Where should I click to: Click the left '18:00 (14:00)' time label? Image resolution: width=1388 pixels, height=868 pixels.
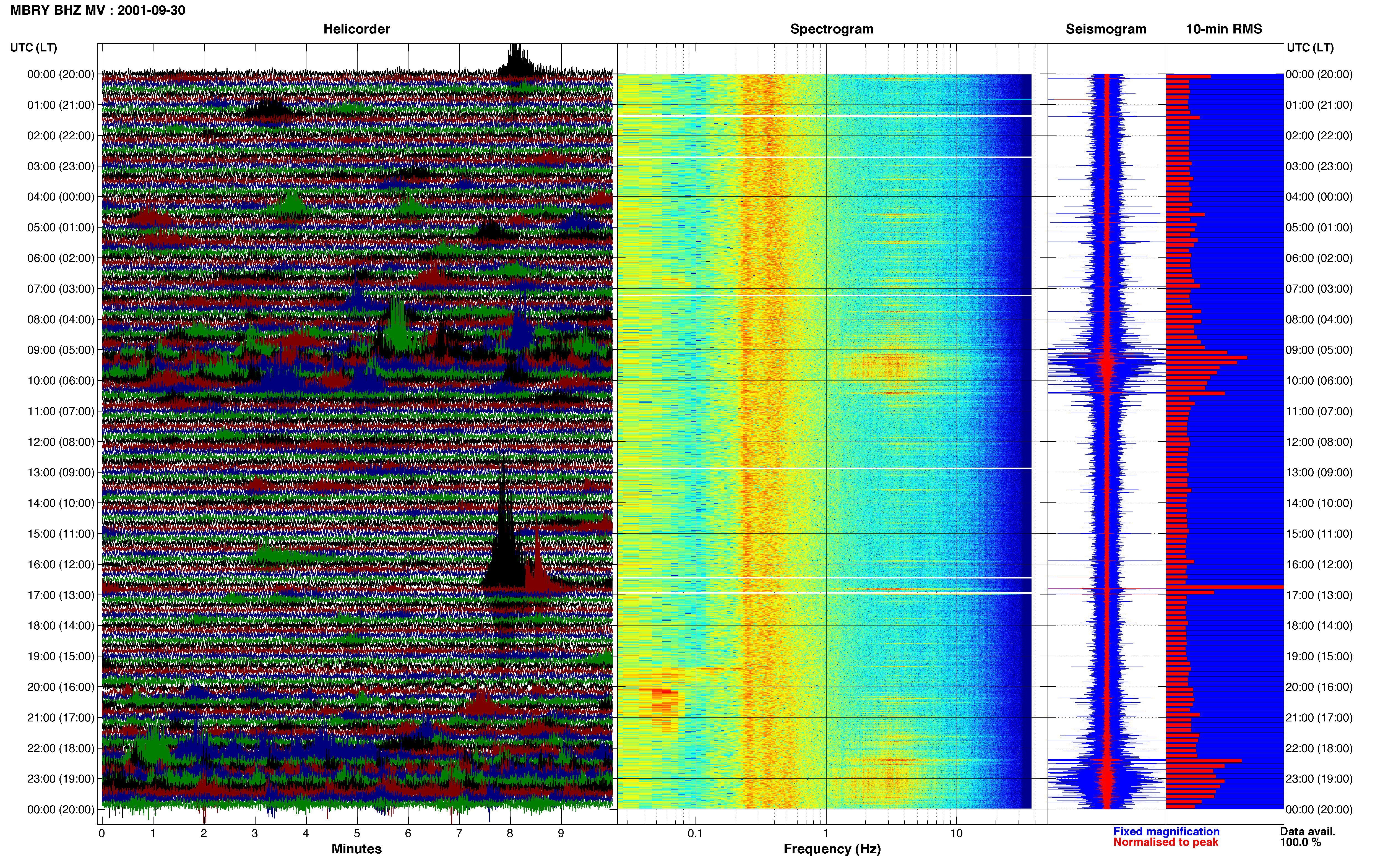tap(61, 626)
